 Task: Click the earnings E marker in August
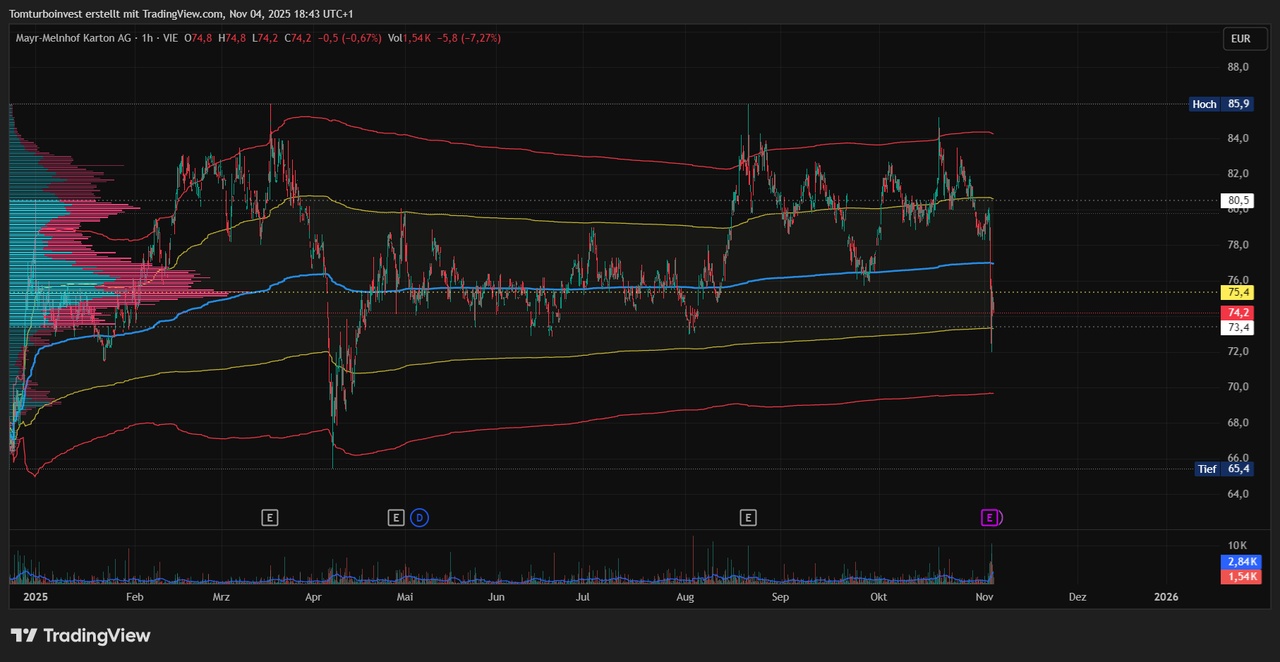(747, 517)
